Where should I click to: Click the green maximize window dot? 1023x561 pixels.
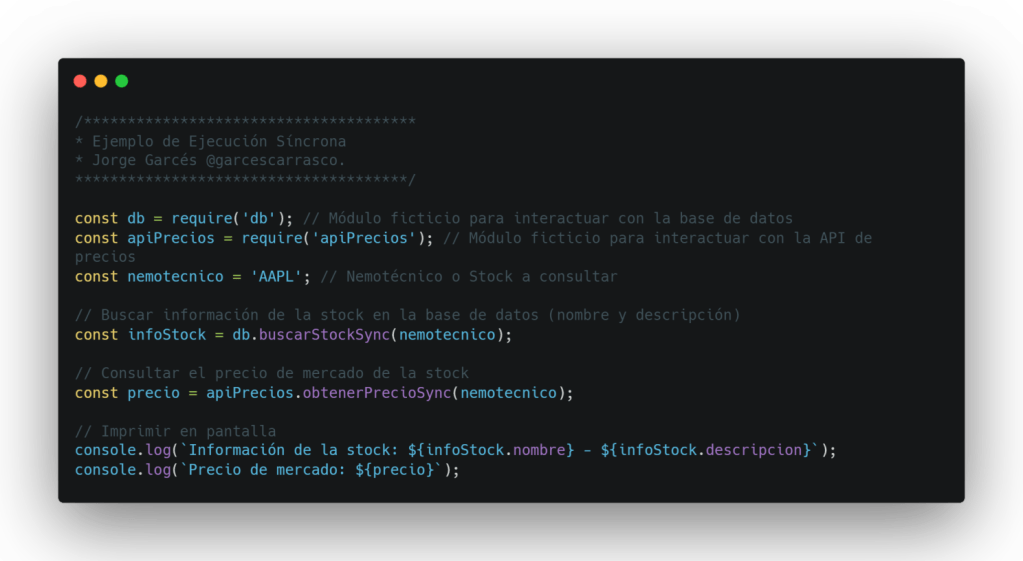coord(122,81)
